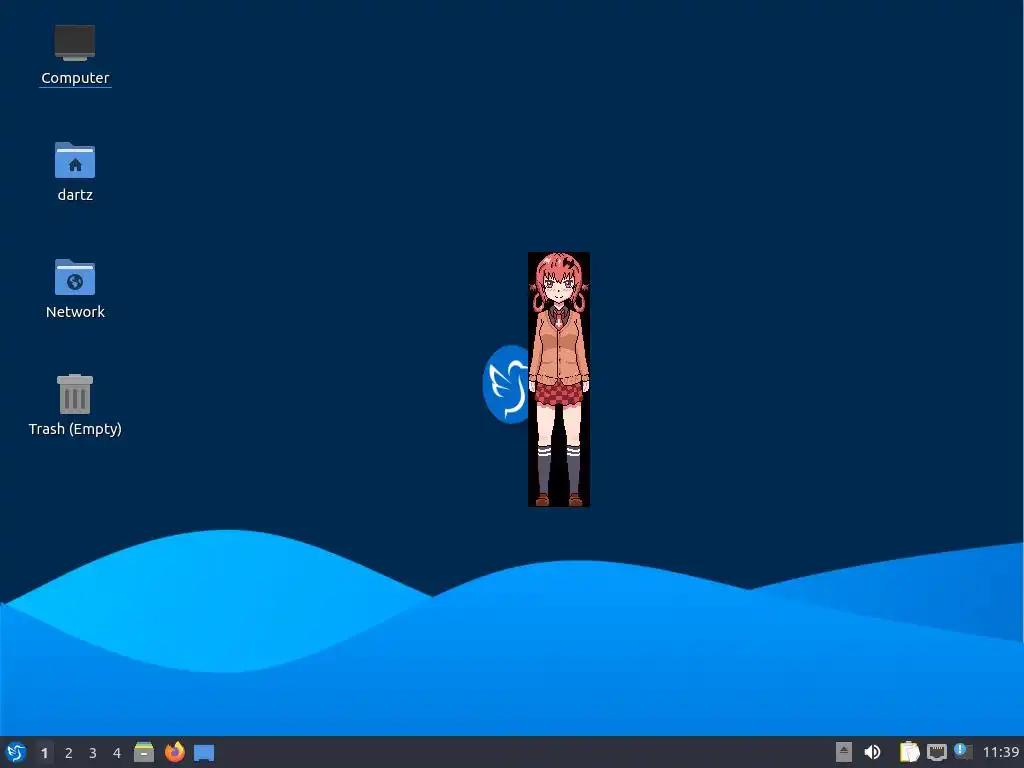Image resolution: width=1024 pixels, height=768 pixels.
Task: Open the Computer desktop icon
Action: tap(75, 43)
